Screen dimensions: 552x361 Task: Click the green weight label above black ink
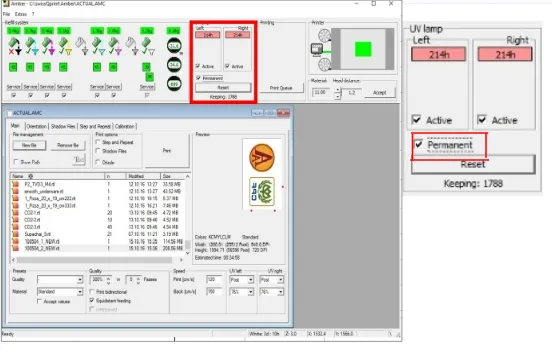point(14,31)
